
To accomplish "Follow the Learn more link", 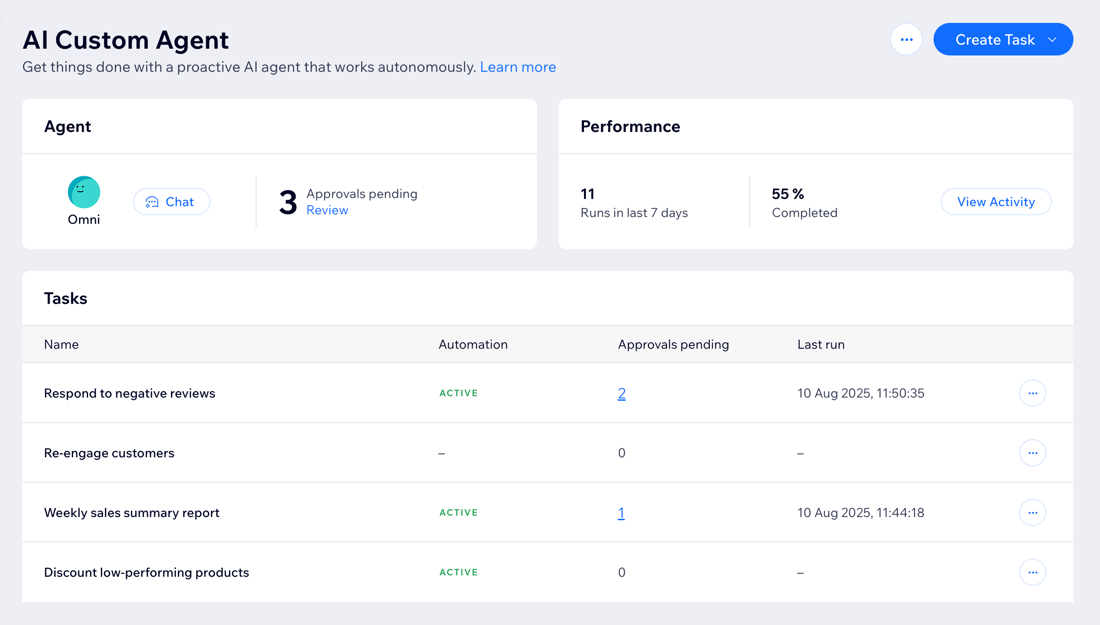I will 517,67.
